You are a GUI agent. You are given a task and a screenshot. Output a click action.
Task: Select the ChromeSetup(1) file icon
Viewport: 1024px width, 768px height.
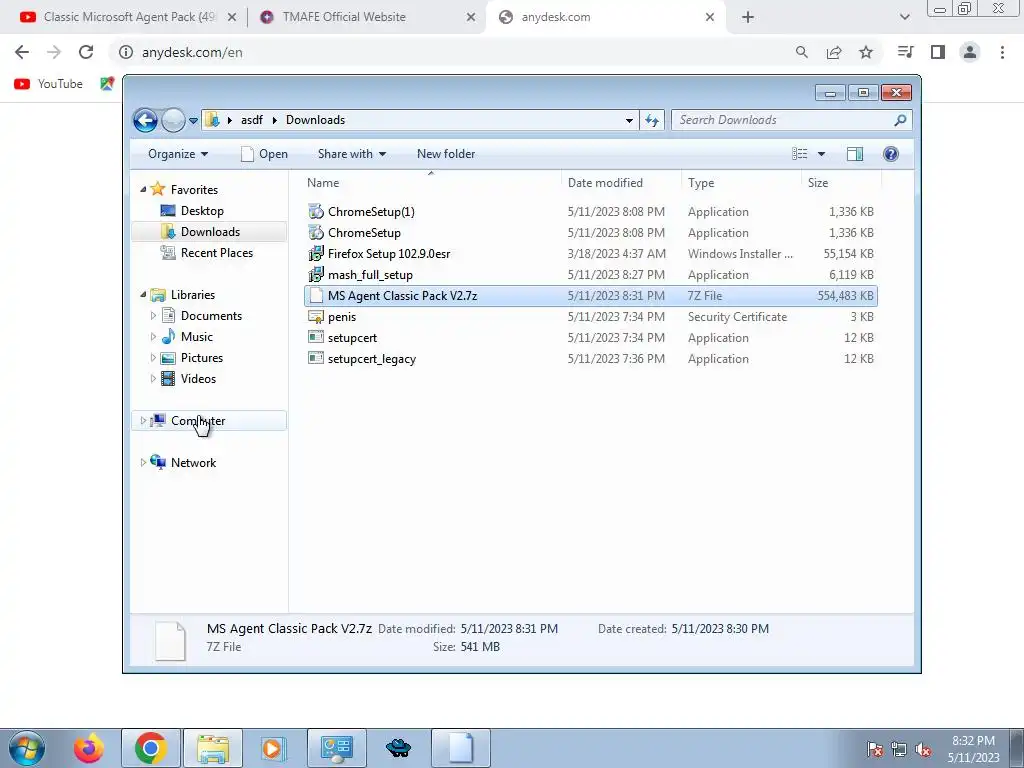tap(316, 212)
